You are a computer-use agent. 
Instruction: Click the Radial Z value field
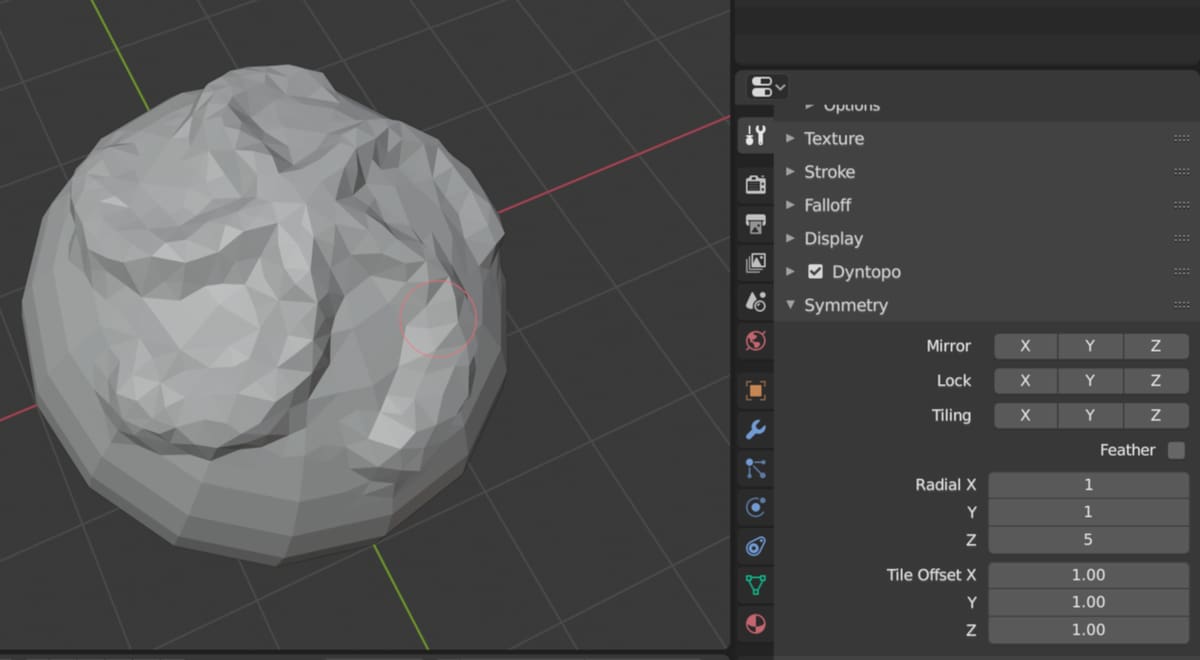[x=1088, y=540]
